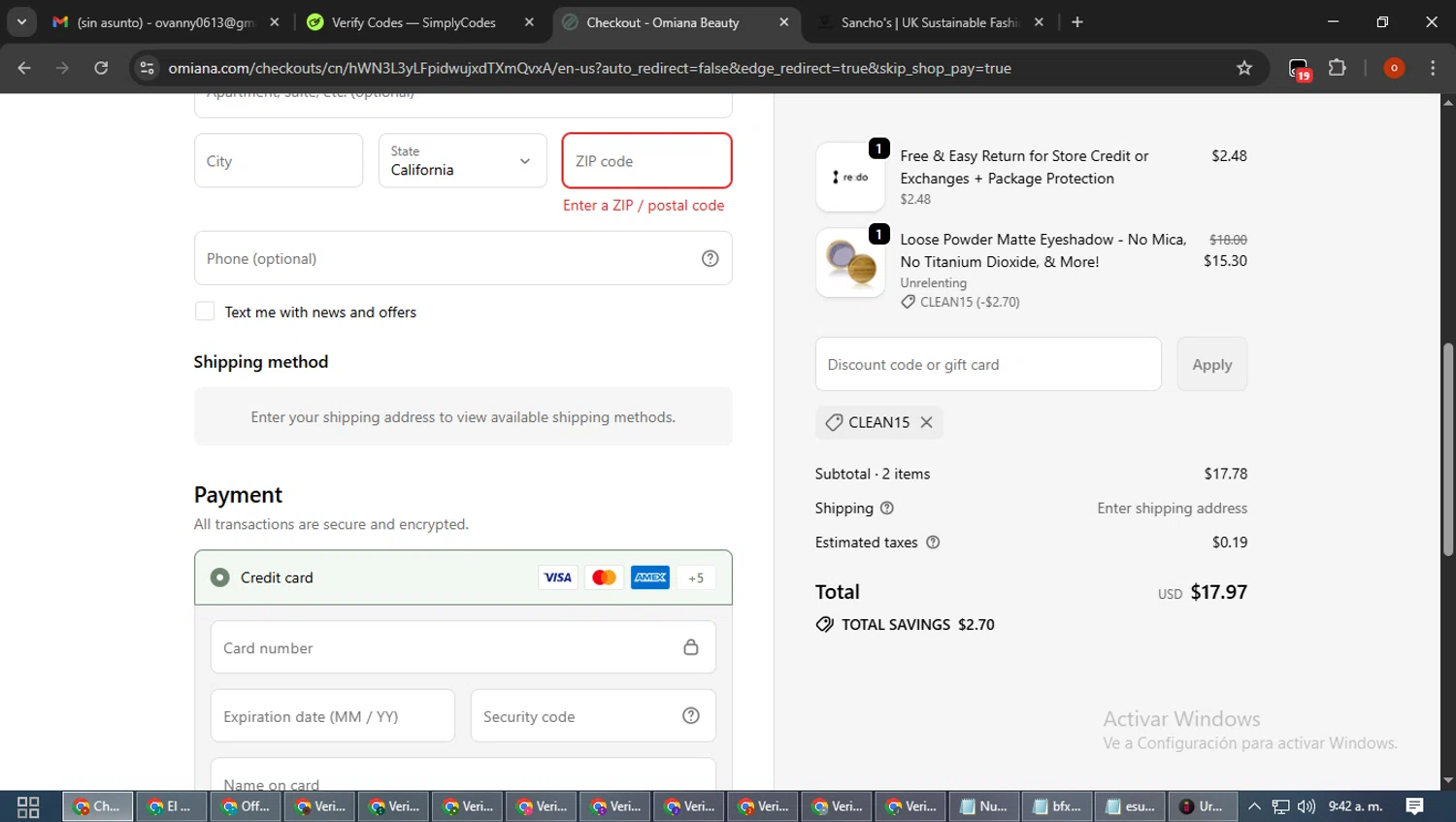Click the Shipping info question mark icon
Screen dimensions: 1456x822
click(x=886, y=508)
